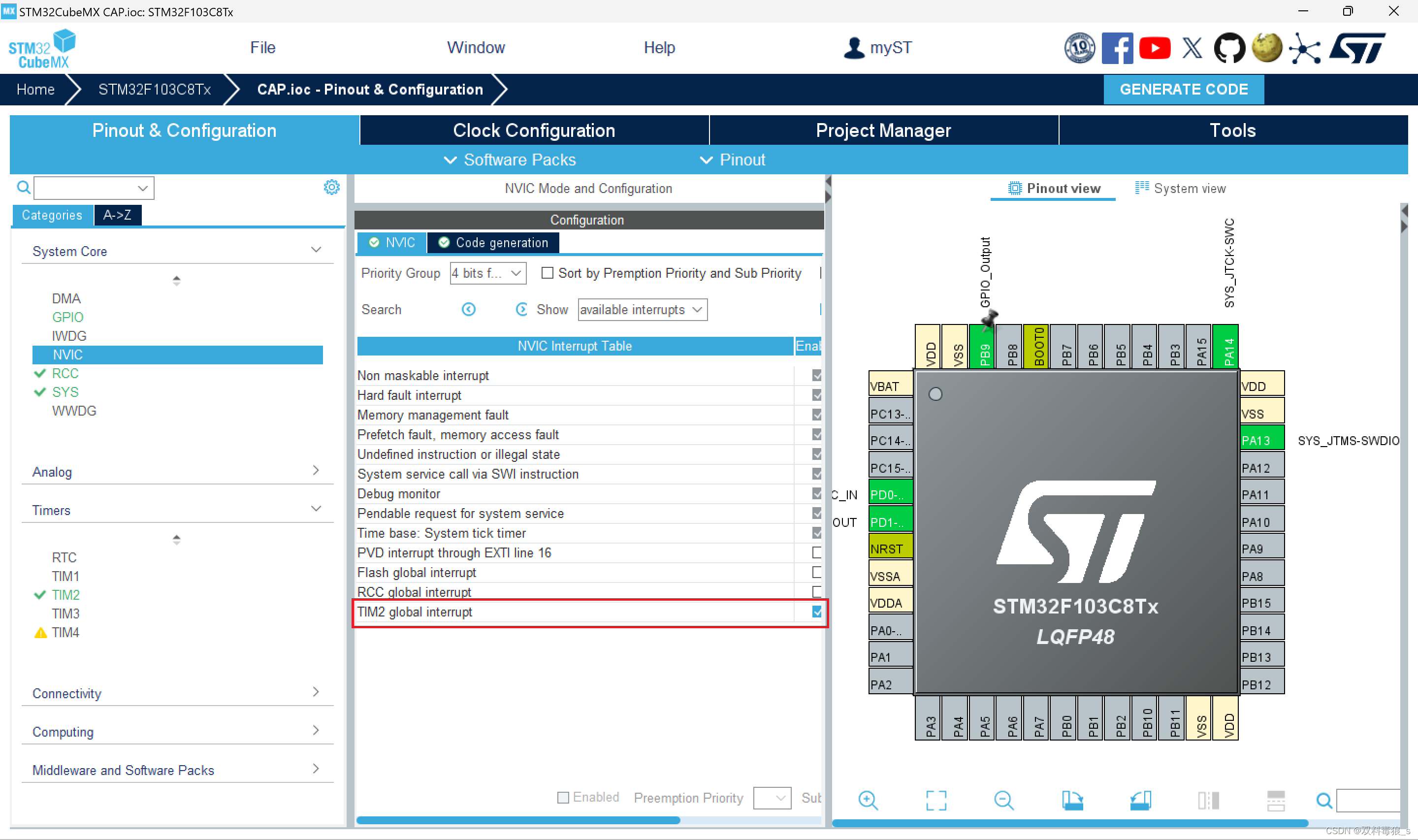Open the Priority Group dropdown

pos(488,273)
